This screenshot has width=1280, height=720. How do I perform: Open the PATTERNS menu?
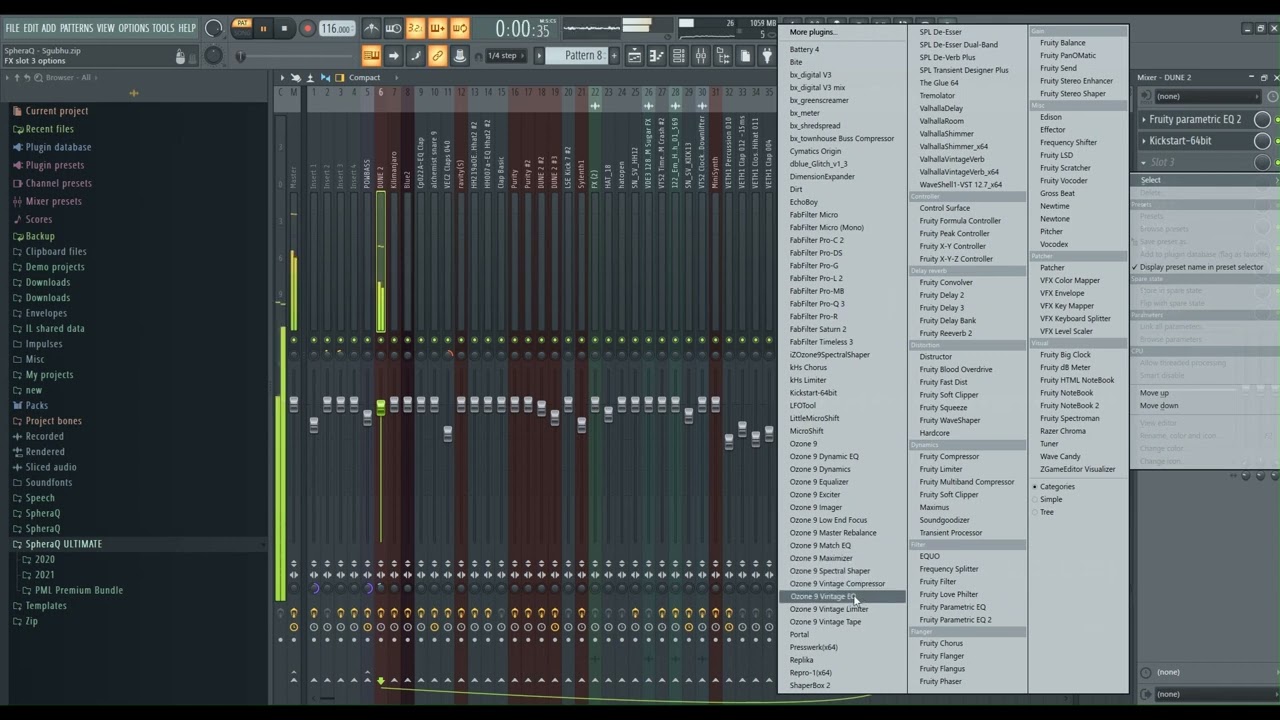76,28
